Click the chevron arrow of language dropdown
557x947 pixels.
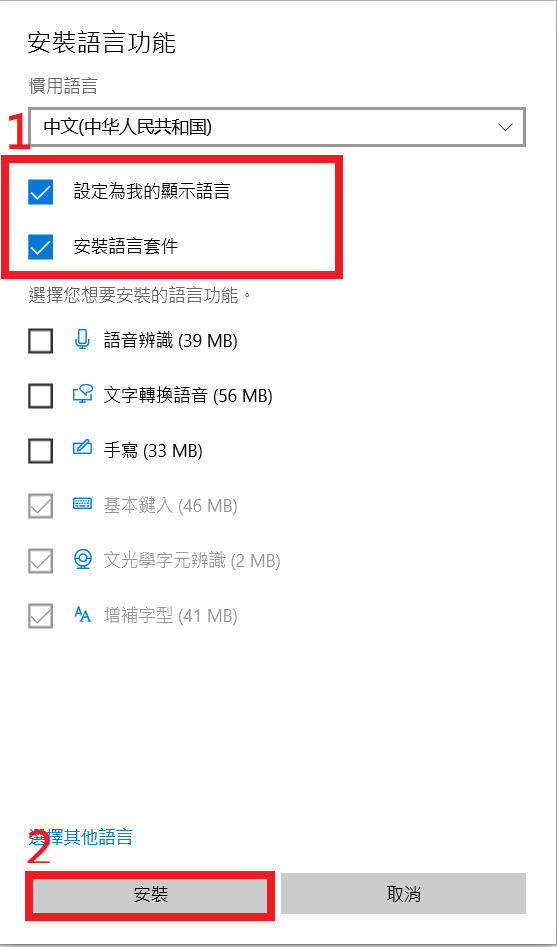(x=505, y=127)
